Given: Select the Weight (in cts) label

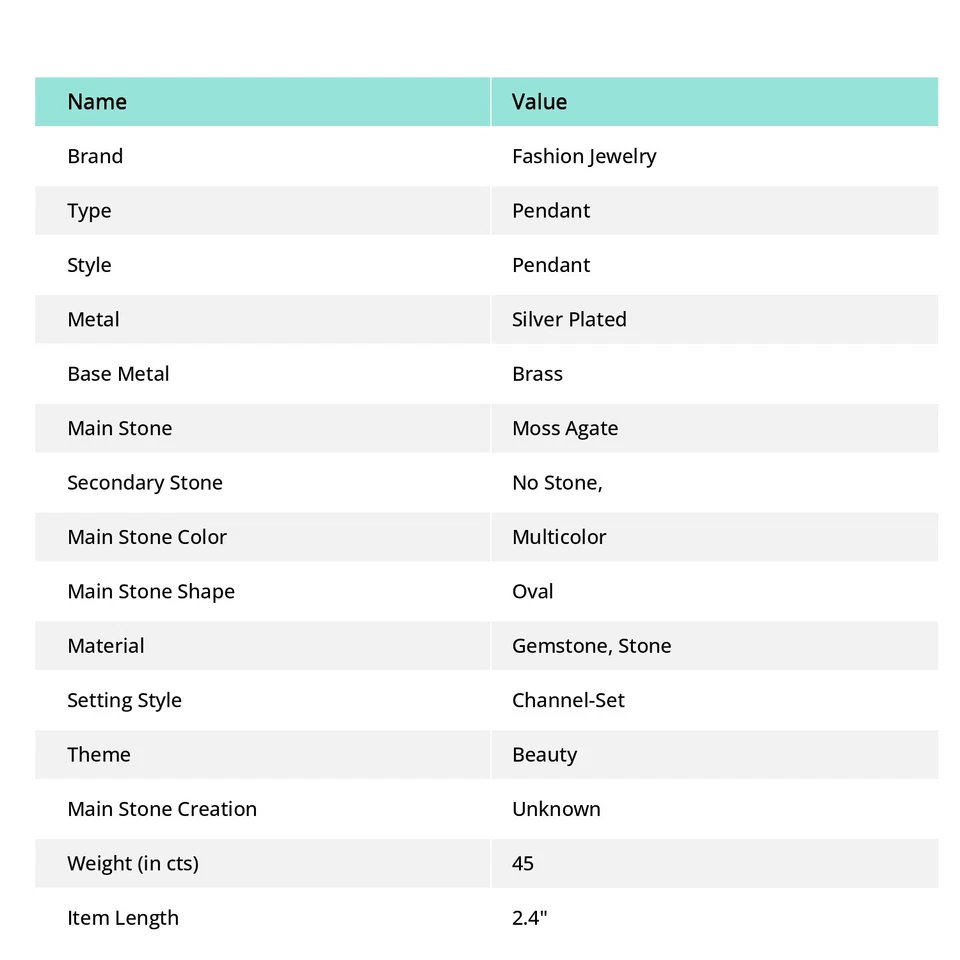Looking at the screenshot, I should coord(133,864).
